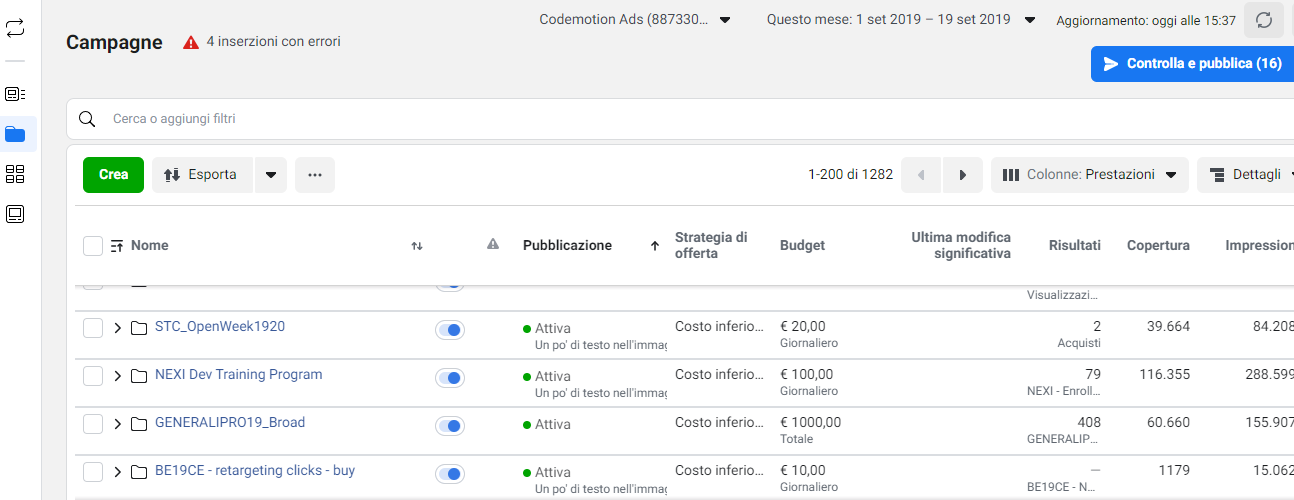
Task: Click the red error warning triangle
Action: pos(190,42)
